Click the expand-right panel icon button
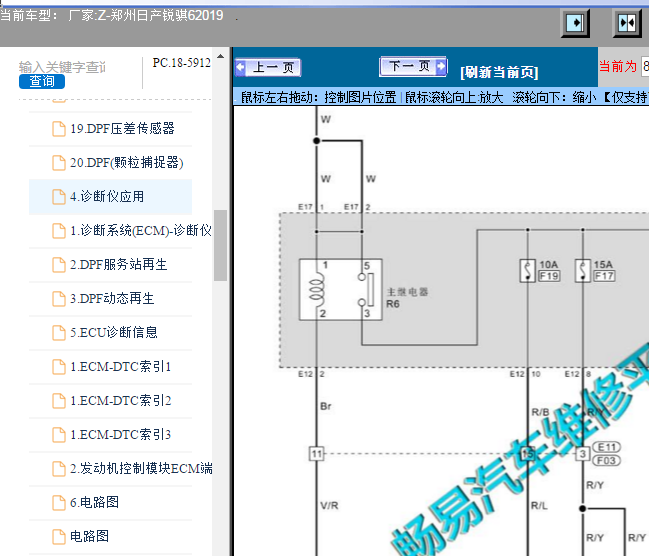 coord(575,23)
